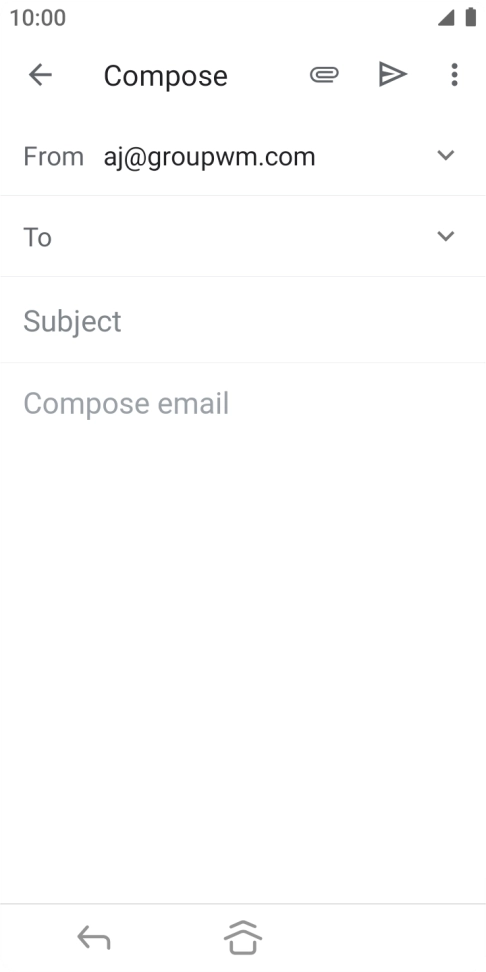Tap the To label
The height and width of the screenshot is (972, 486).
(37, 237)
